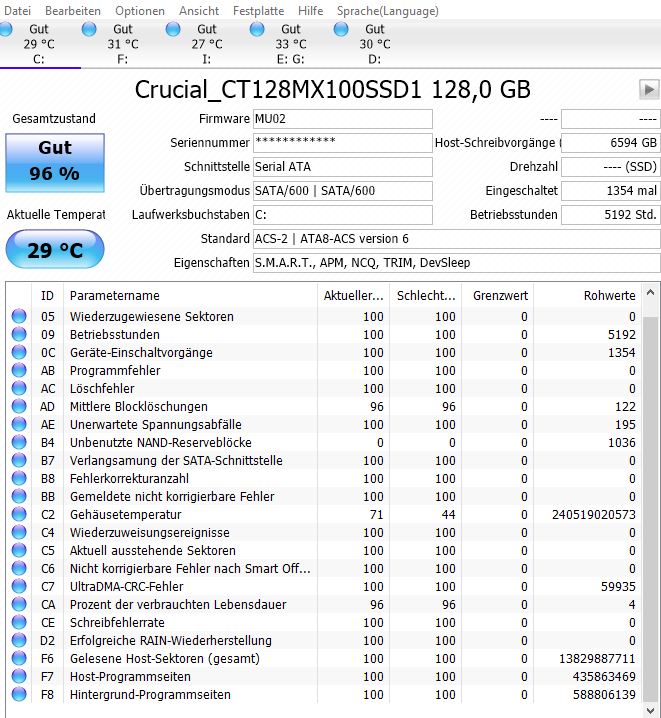Click the raw value 59935
This screenshot has width=661, height=718.
pos(618,587)
